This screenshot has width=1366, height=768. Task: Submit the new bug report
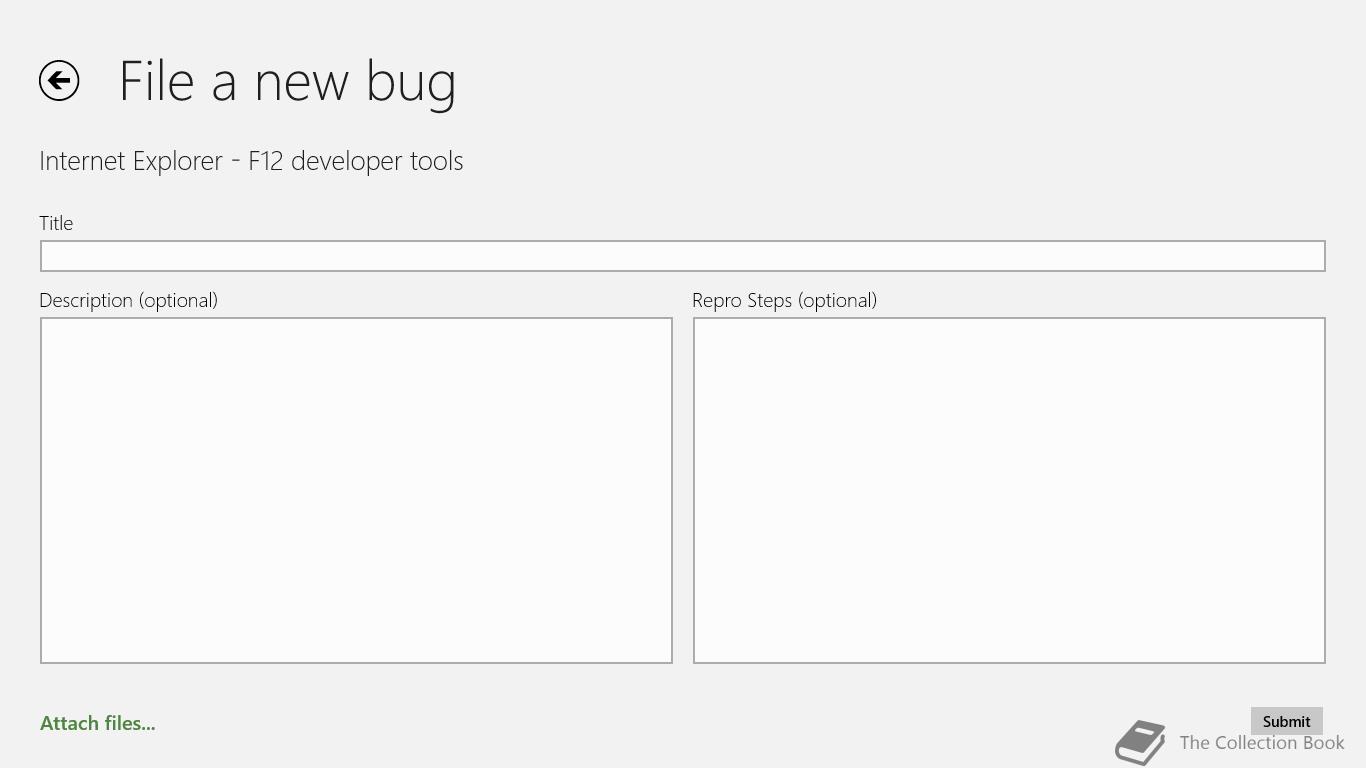(x=1286, y=721)
